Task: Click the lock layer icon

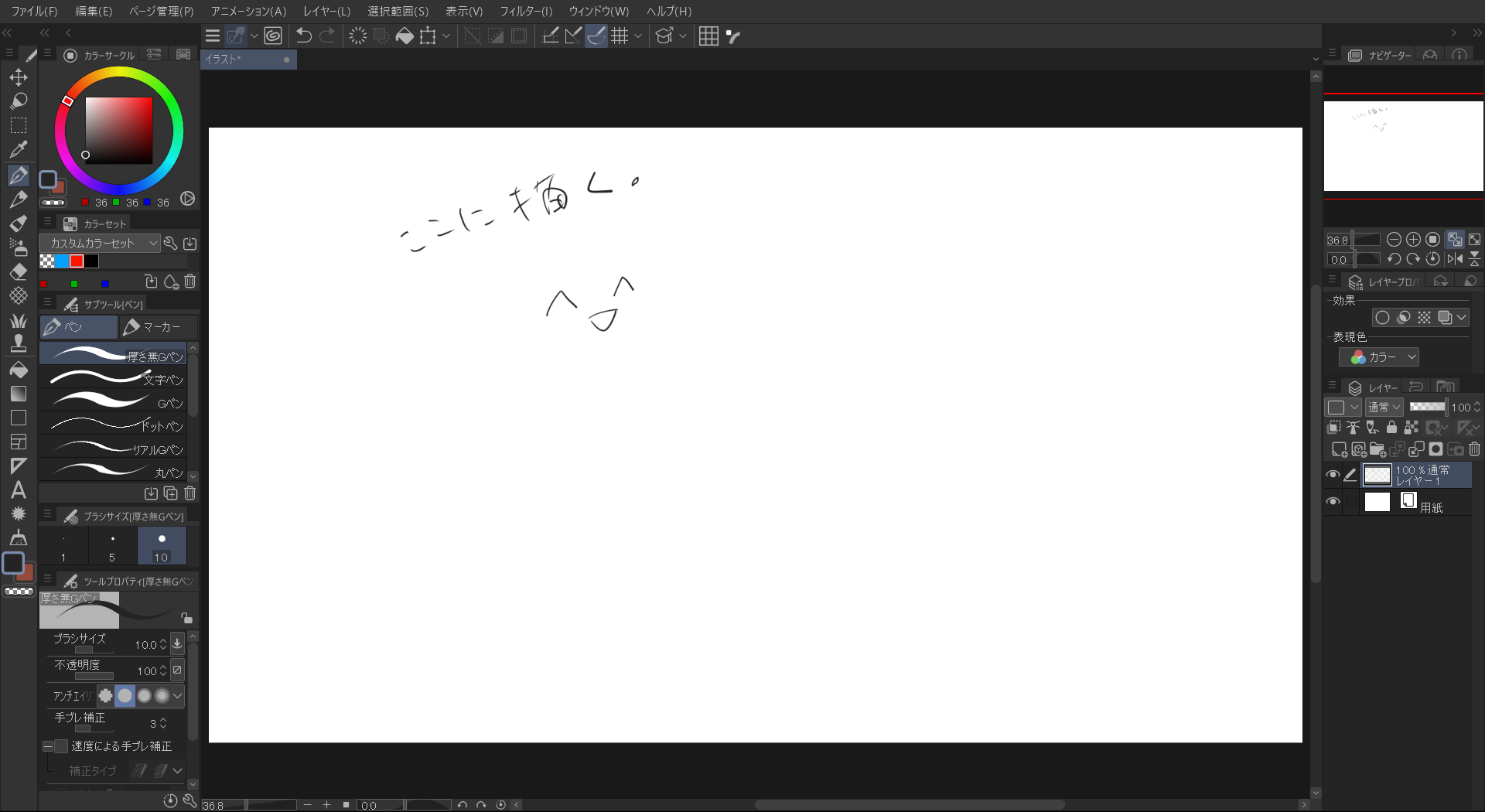Action: [1391, 428]
